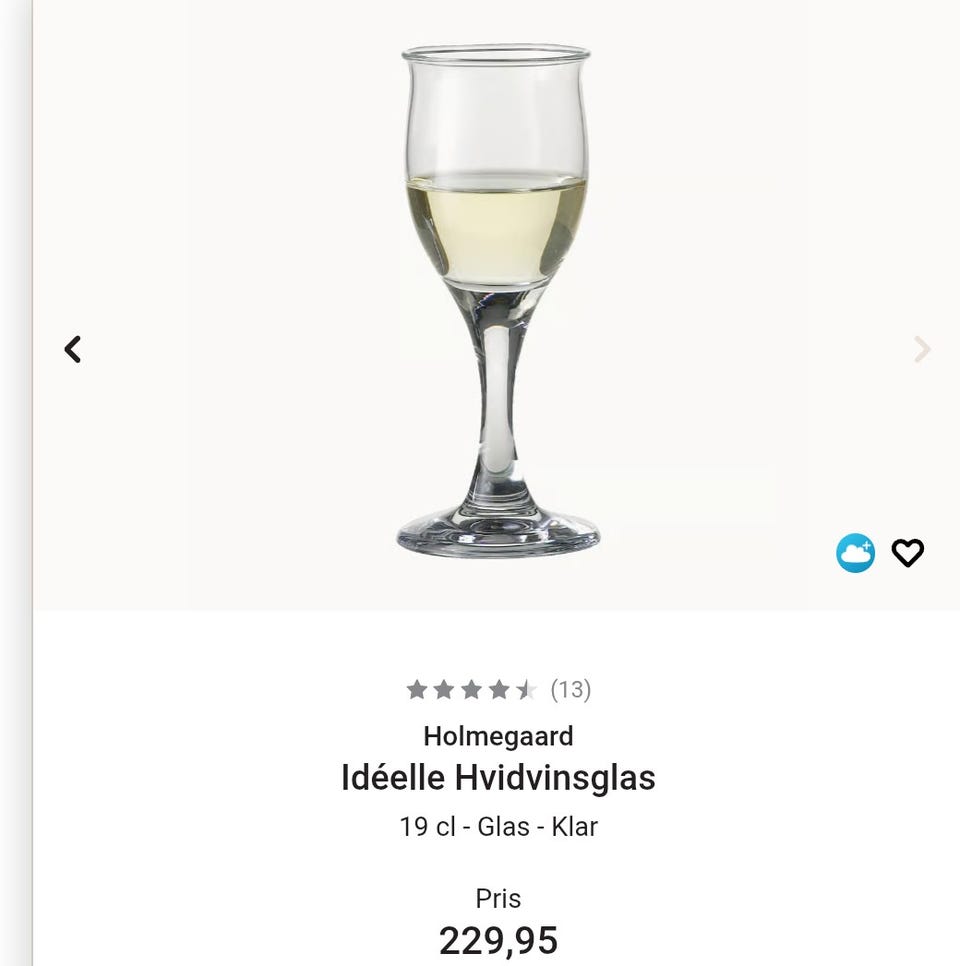Show the previous product photo
The height and width of the screenshot is (966, 960).
pyautogui.click(x=72, y=349)
